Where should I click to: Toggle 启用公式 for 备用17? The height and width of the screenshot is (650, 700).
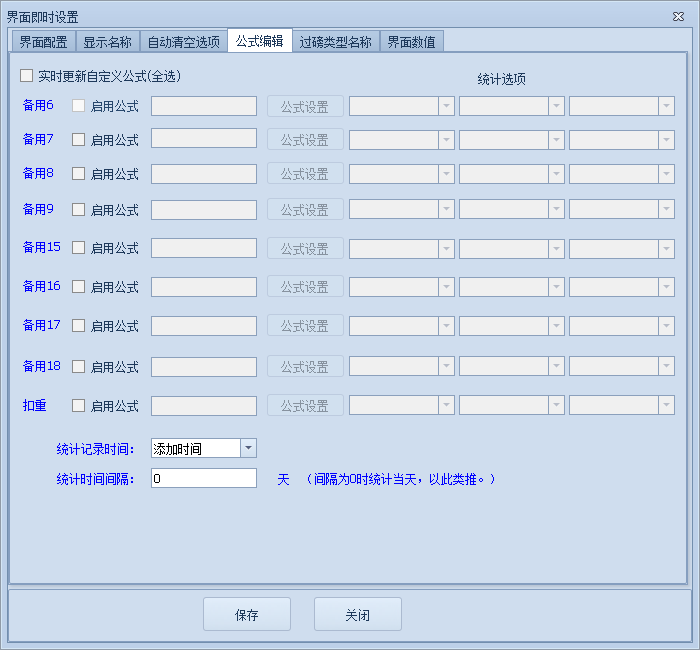pos(79,325)
